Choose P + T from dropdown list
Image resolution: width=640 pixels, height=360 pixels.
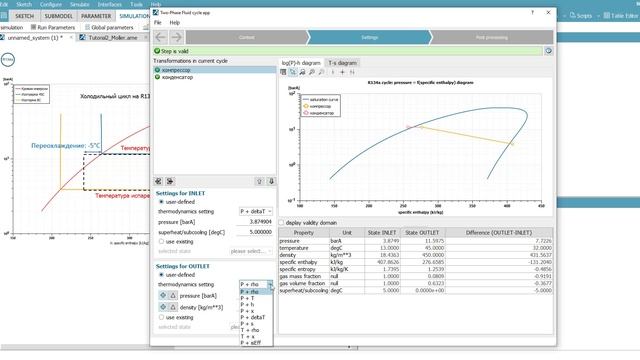click(x=256, y=298)
